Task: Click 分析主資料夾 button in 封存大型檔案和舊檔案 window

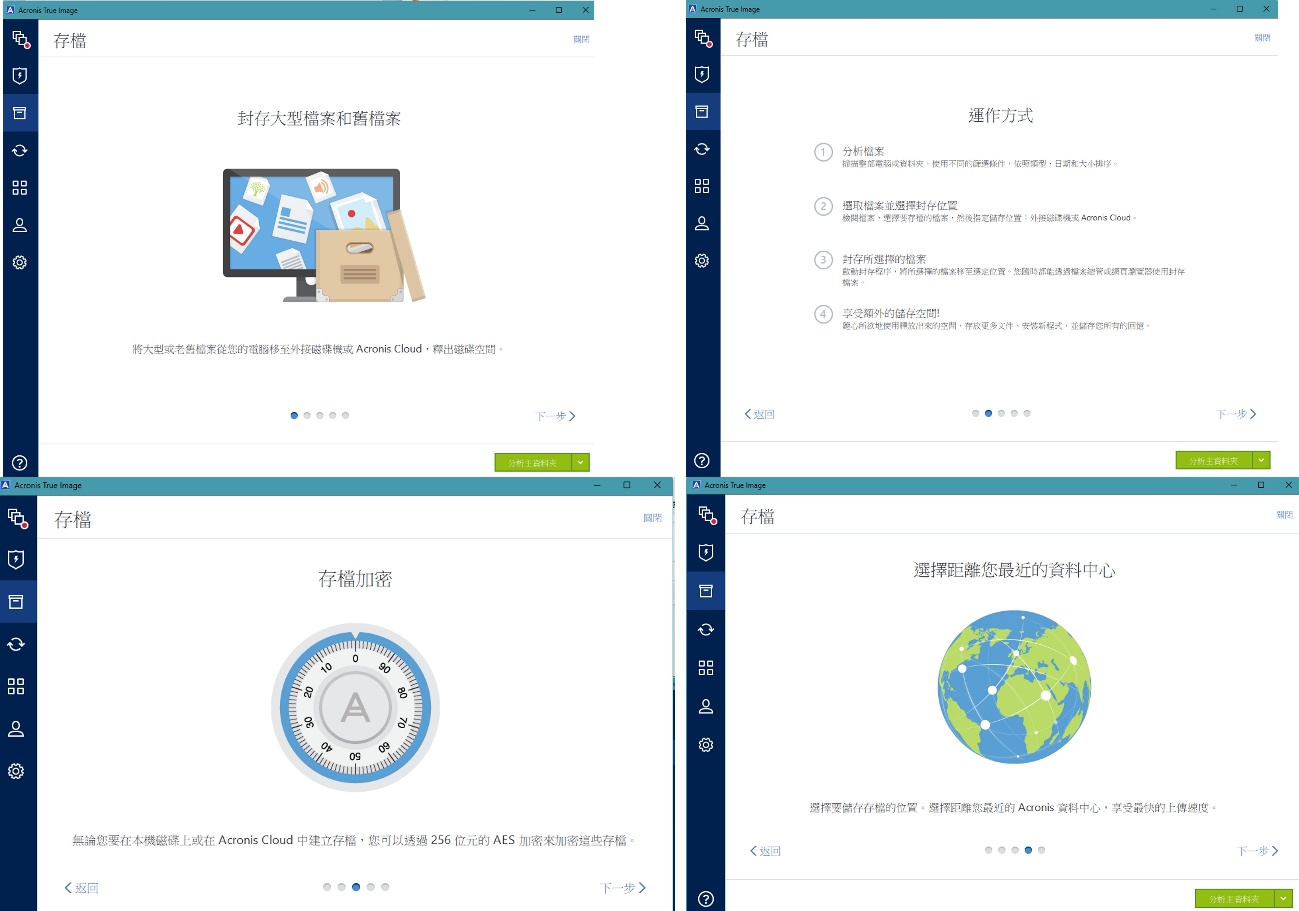Action: (533, 462)
